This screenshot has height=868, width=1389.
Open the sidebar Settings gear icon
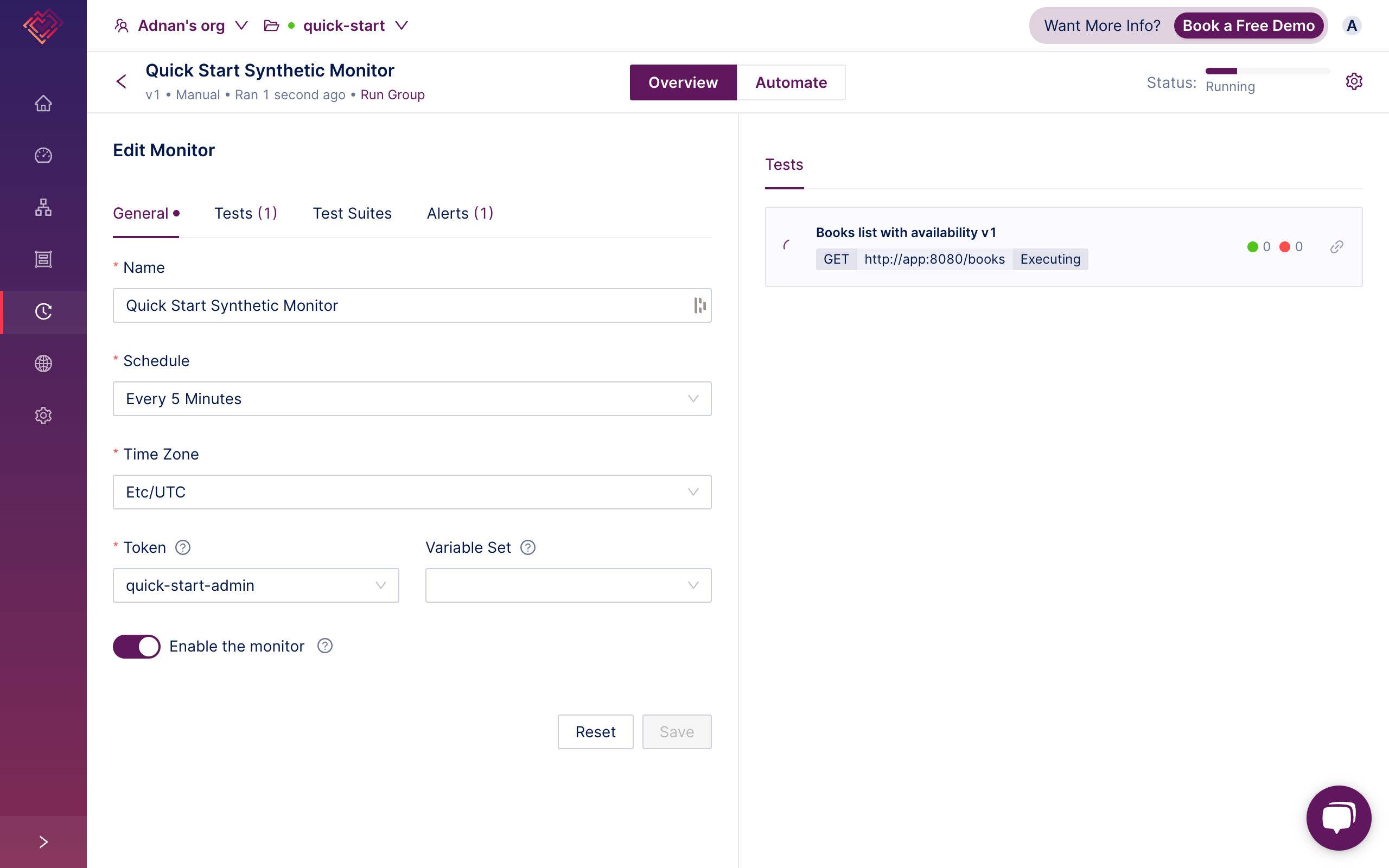click(x=43, y=416)
